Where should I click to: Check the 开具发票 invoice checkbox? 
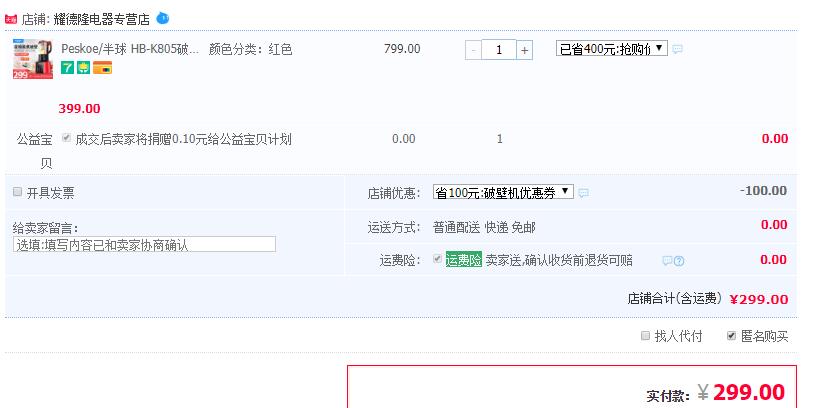[17, 192]
